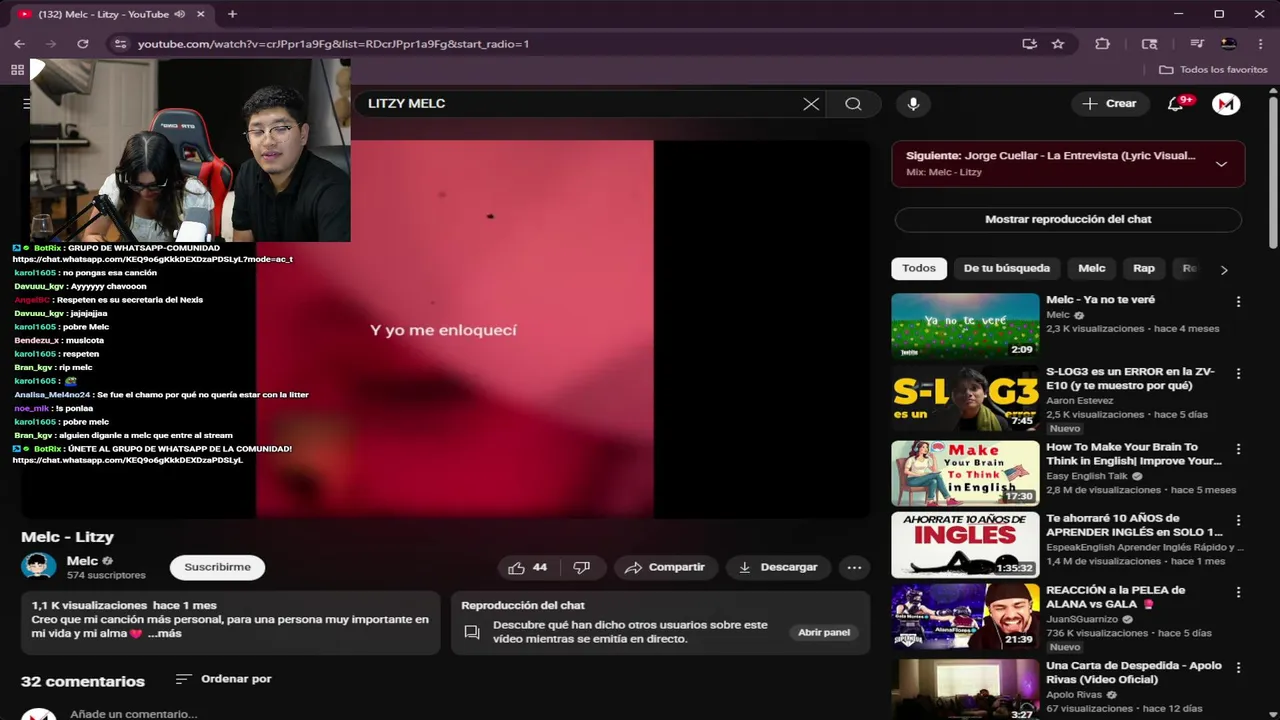Dislike the video
1280x720 pixels.
[x=581, y=567]
